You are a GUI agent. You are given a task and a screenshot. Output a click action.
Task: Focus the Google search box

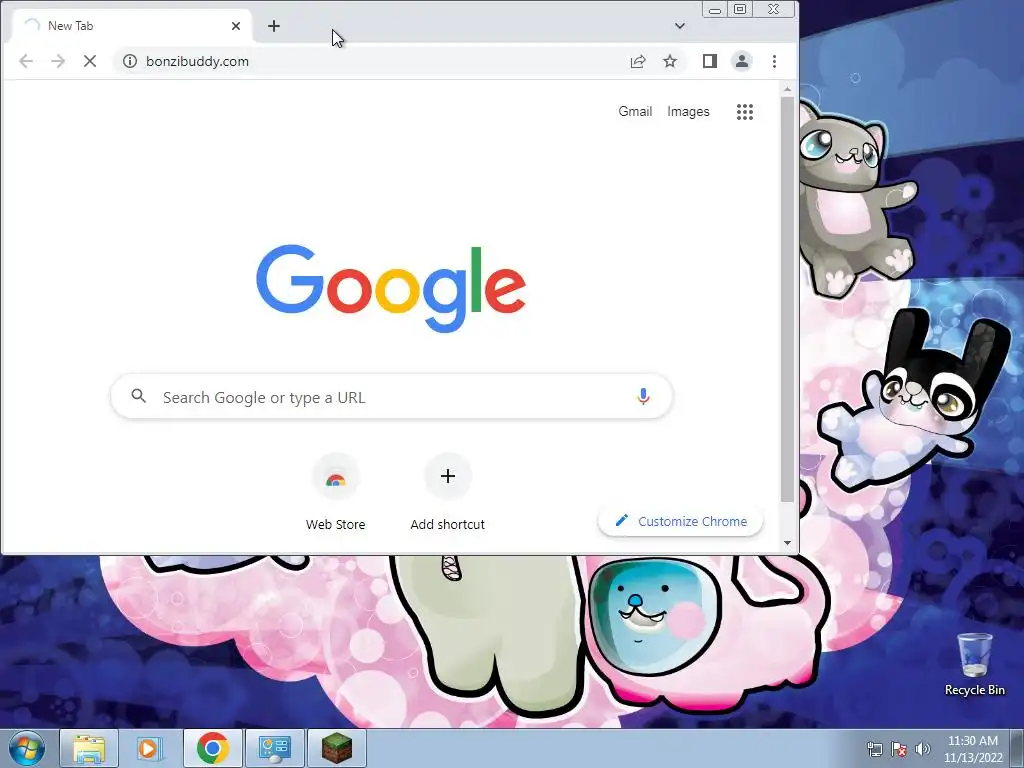click(x=391, y=396)
